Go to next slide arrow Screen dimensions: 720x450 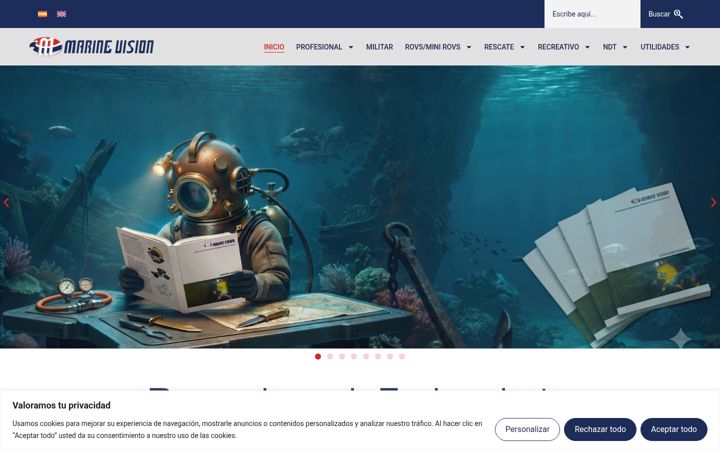click(713, 202)
